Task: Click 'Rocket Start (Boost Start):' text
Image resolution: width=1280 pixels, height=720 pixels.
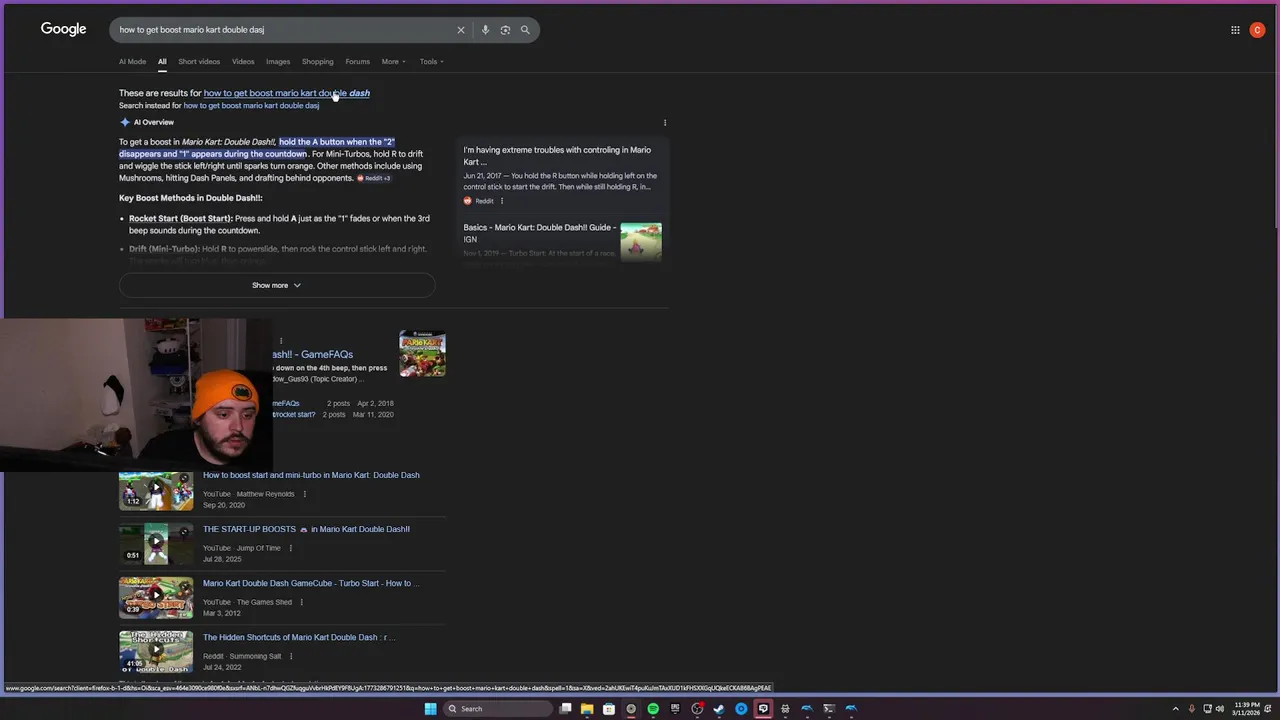Action: coord(180,219)
